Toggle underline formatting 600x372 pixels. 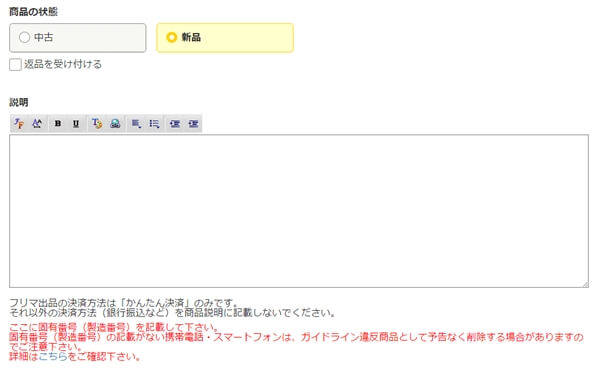pos(76,124)
